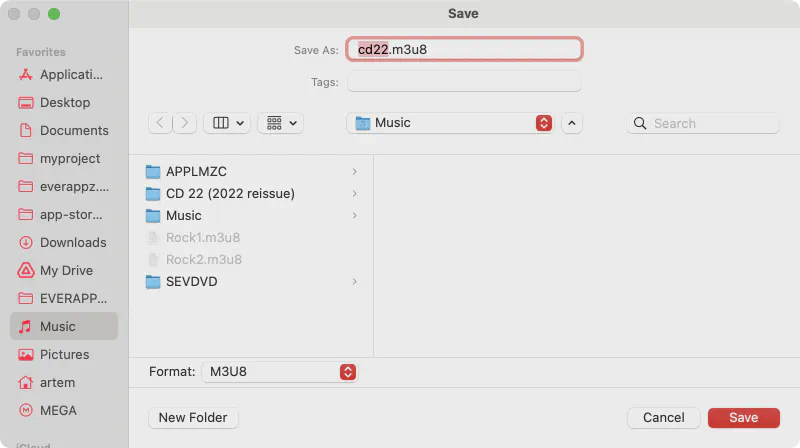
Task: Go to Desktop in Favorites sidebar
Action: point(64,102)
